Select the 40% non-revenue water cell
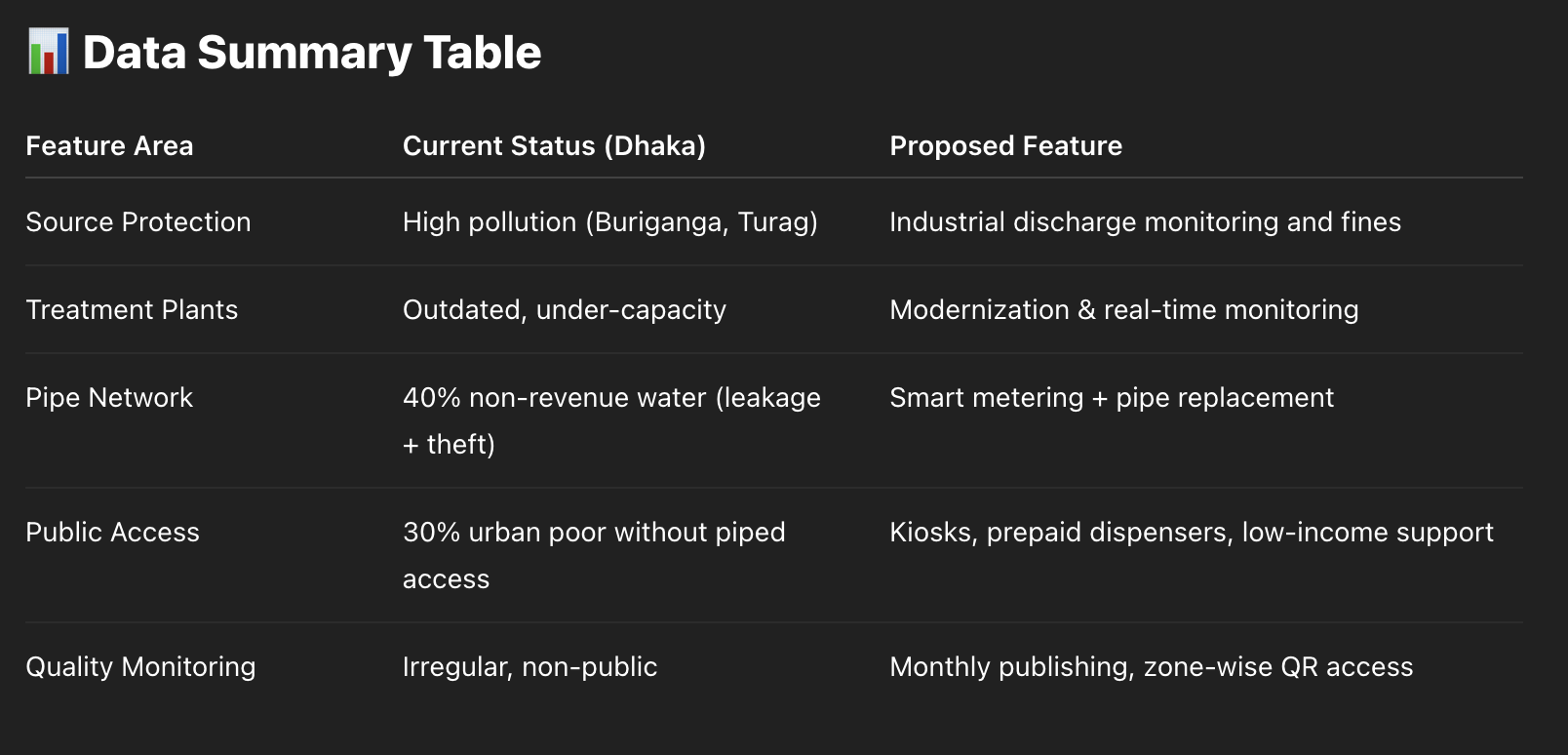The image size is (1568, 755). (611, 420)
